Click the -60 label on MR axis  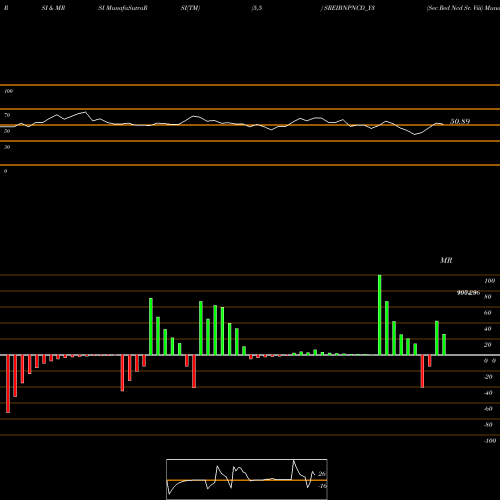488,409
